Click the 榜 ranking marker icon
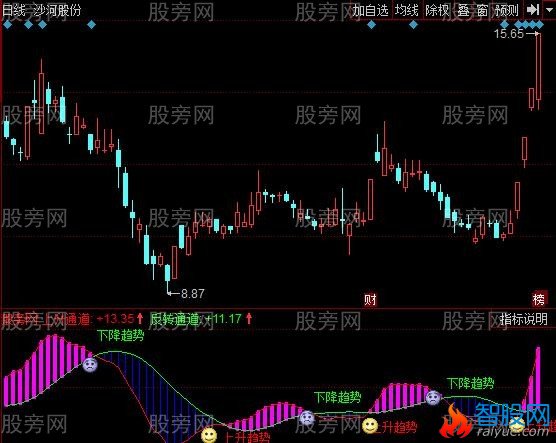The width and height of the screenshot is (556, 443). coord(538,300)
